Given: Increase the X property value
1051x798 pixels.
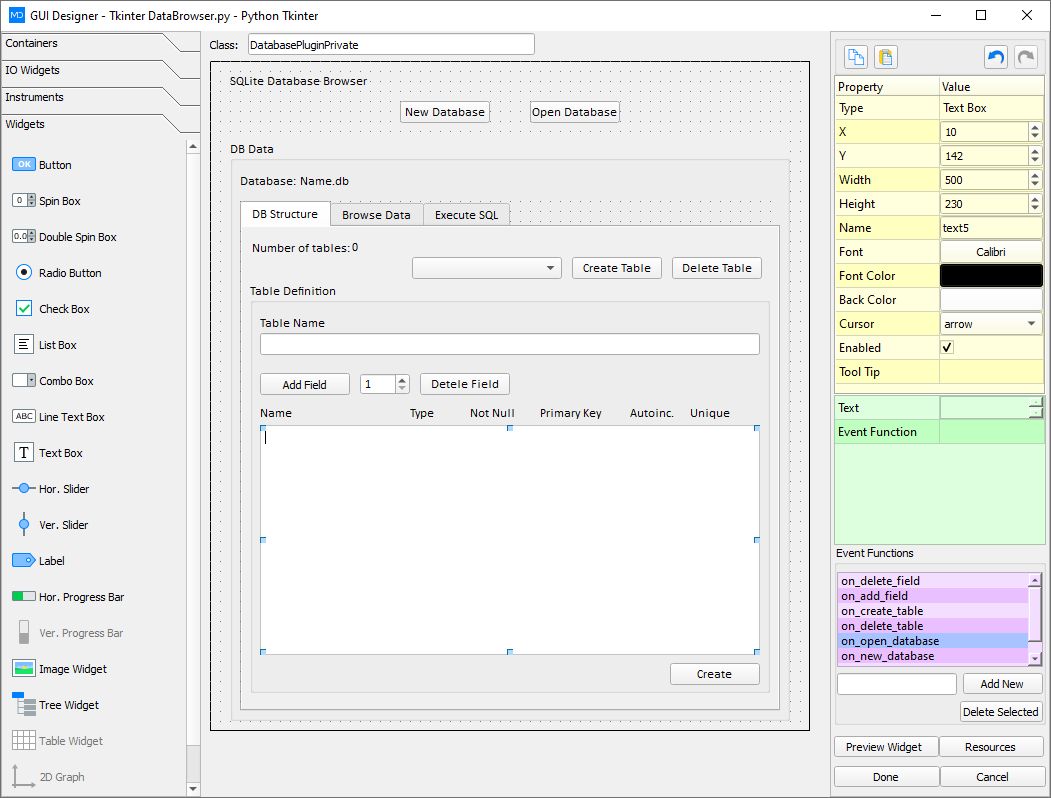Looking at the screenshot, I should point(1035,127).
